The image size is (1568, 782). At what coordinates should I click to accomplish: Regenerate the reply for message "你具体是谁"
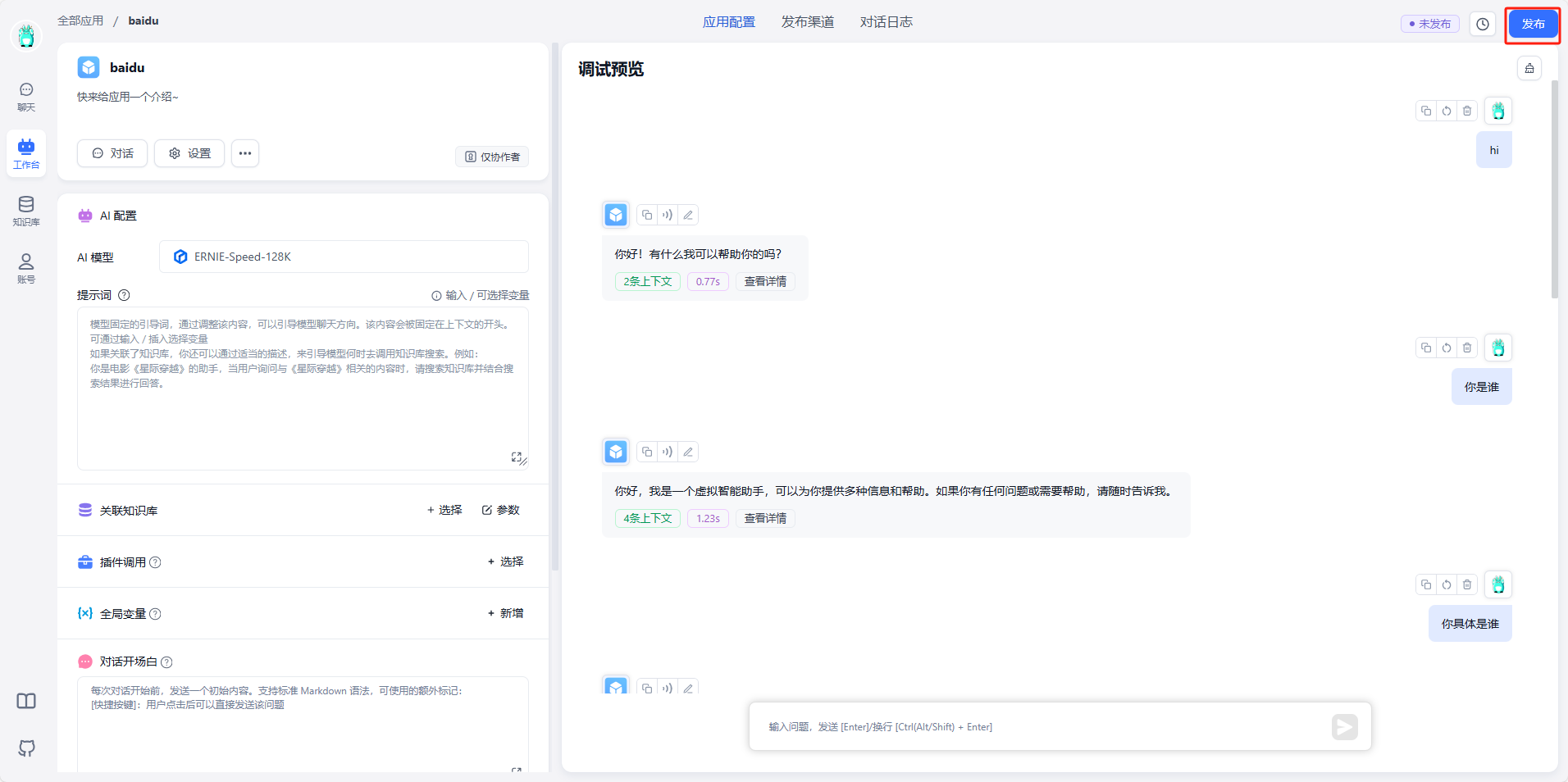1447,584
